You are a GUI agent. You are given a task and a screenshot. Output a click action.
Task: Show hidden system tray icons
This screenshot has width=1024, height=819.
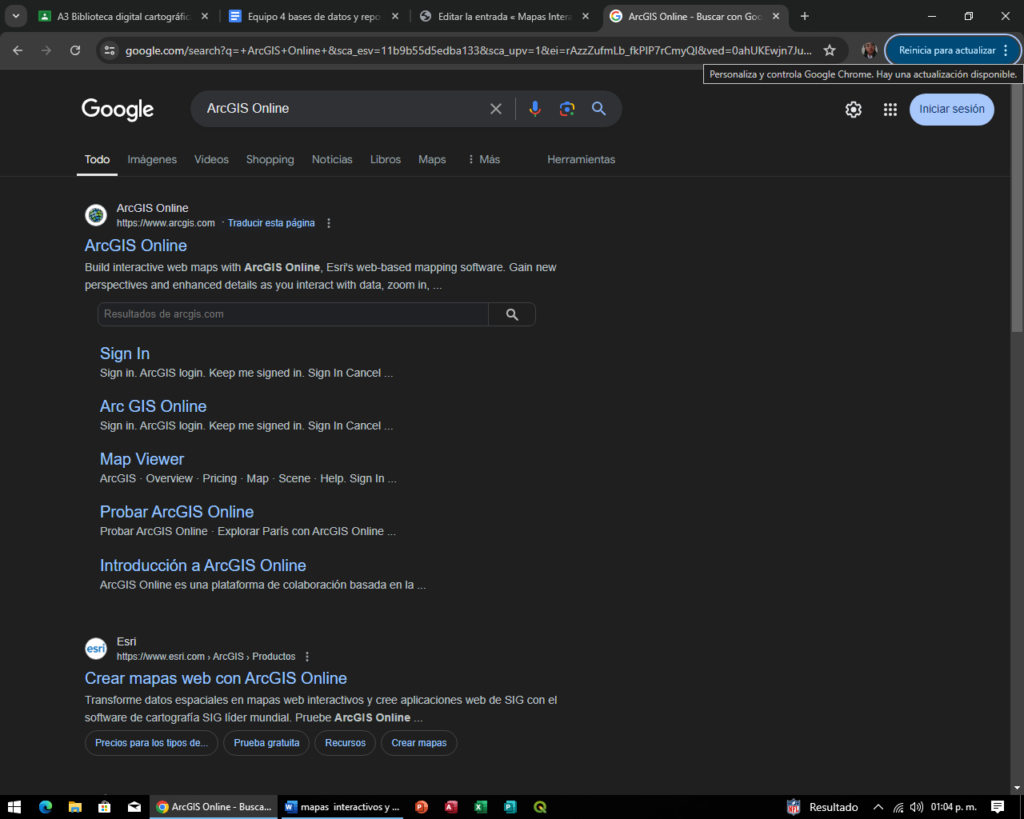tap(878, 807)
